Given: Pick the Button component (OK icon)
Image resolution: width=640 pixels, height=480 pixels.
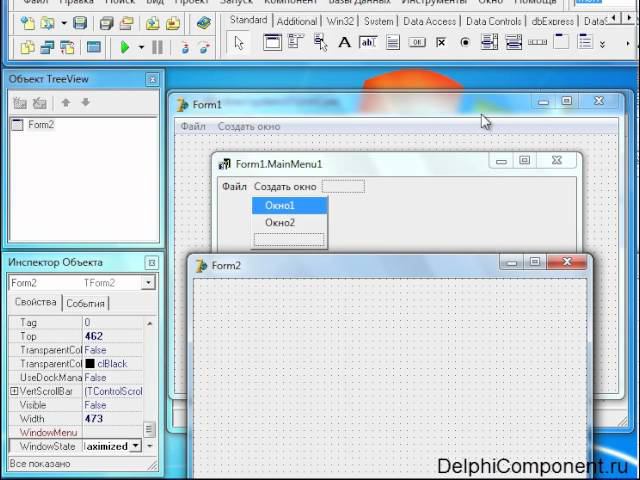Looking at the screenshot, I should pyautogui.click(x=417, y=42).
